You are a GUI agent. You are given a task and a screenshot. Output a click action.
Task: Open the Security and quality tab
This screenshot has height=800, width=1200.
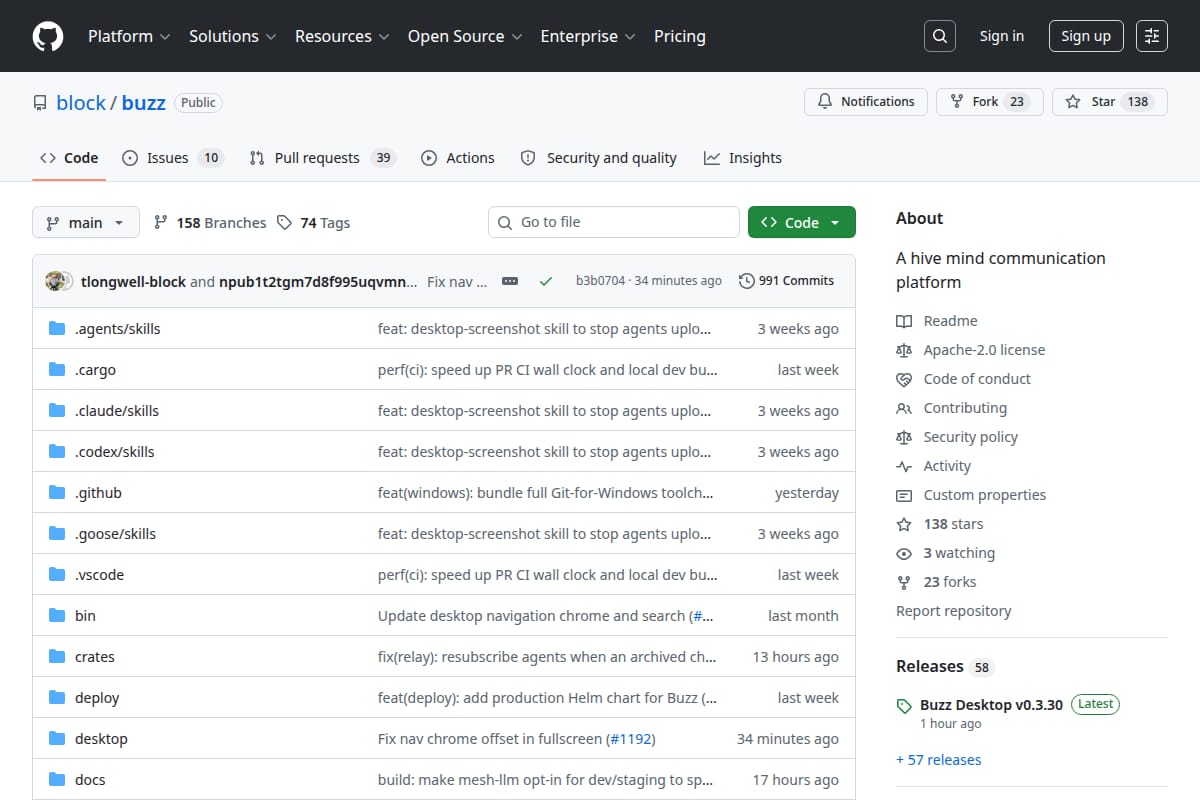599,158
